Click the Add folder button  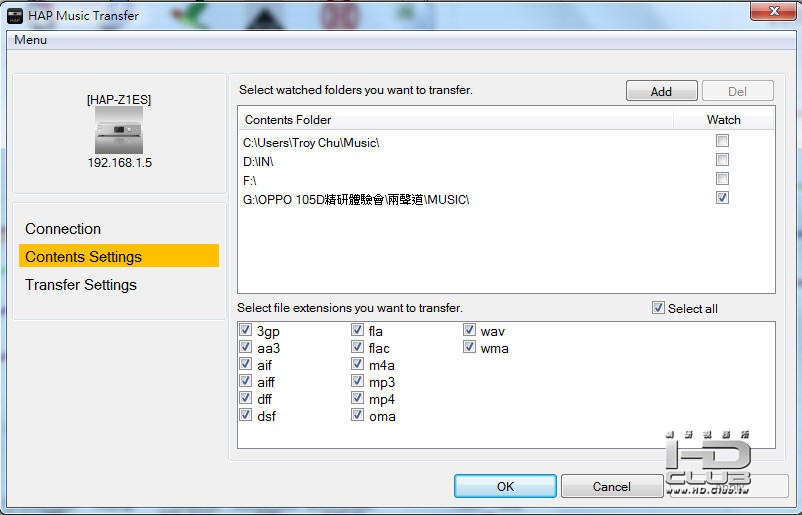point(661,91)
